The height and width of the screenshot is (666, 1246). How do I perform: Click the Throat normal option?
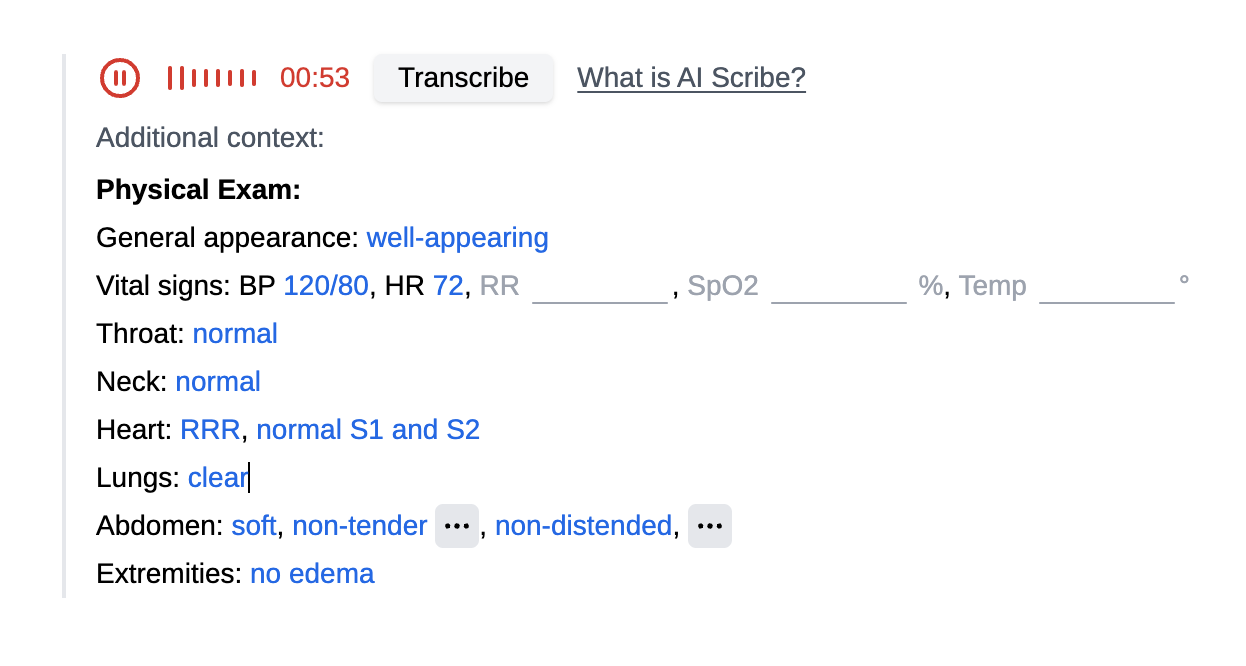(x=235, y=334)
